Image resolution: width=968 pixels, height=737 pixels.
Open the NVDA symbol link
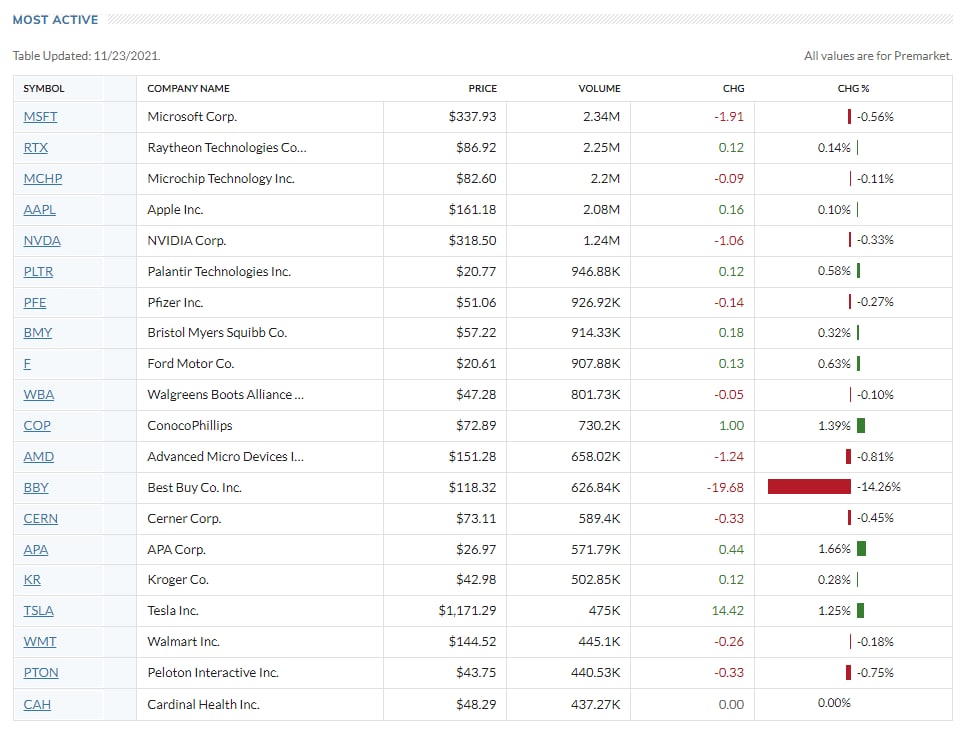coord(42,240)
